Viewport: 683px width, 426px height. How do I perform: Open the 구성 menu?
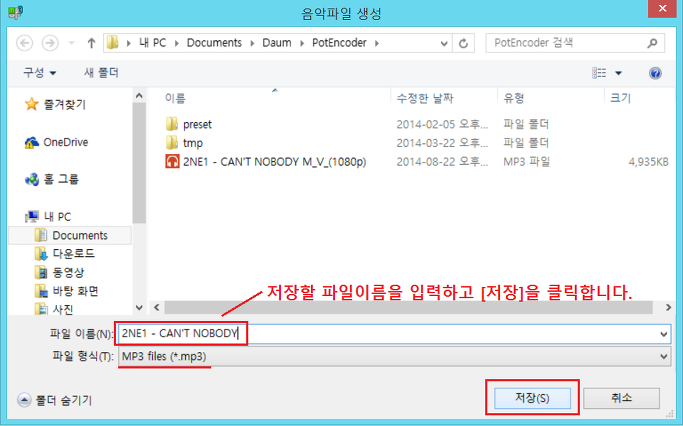click(x=40, y=72)
